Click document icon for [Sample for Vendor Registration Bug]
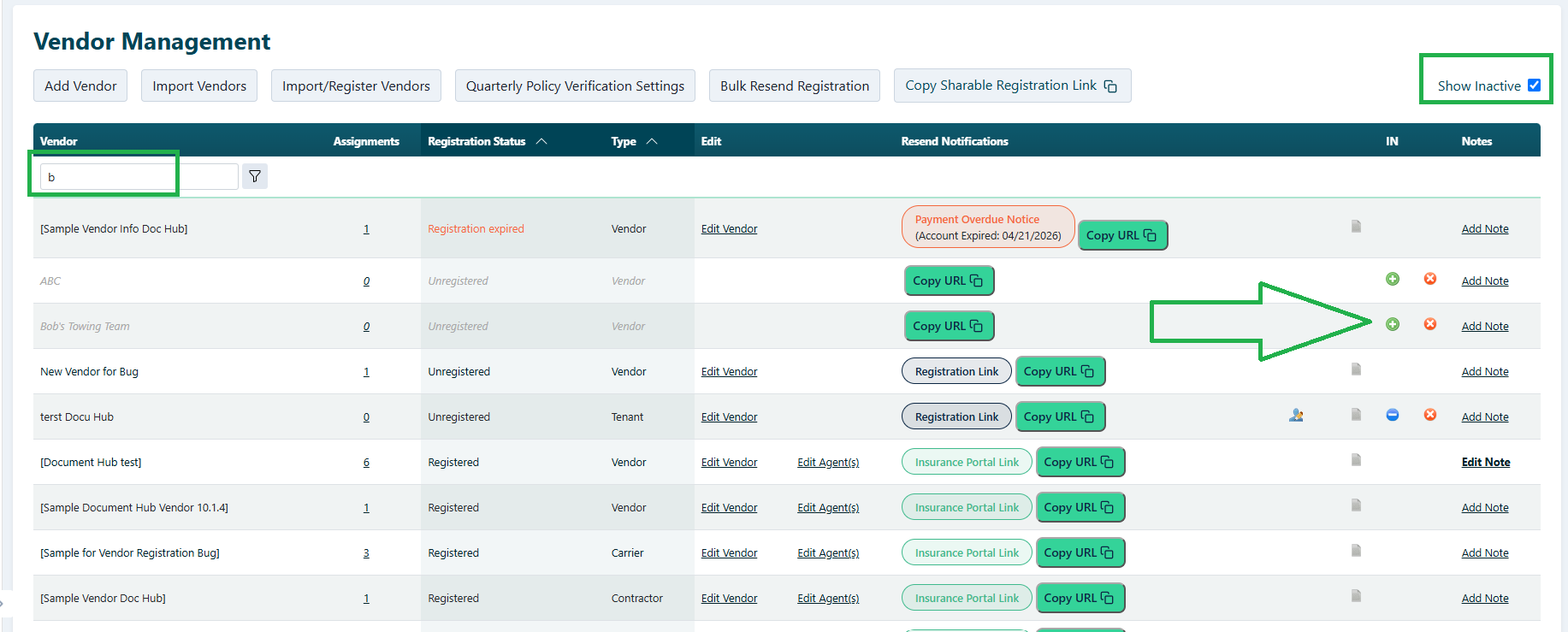Screen dimensions: 1568x632 click(x=1356, y=551)
